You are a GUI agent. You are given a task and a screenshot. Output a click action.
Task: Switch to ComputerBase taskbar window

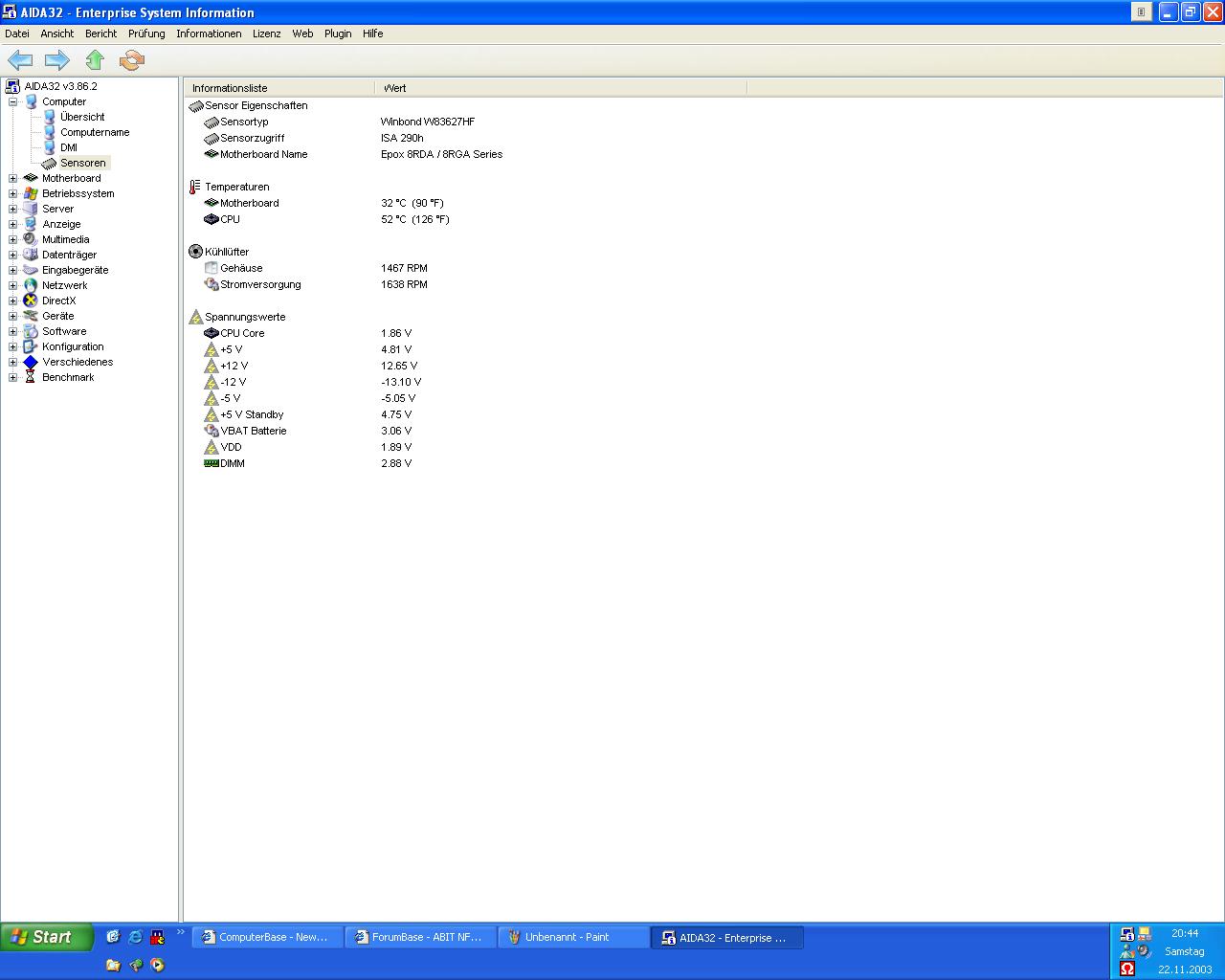(x=268, y=938)
